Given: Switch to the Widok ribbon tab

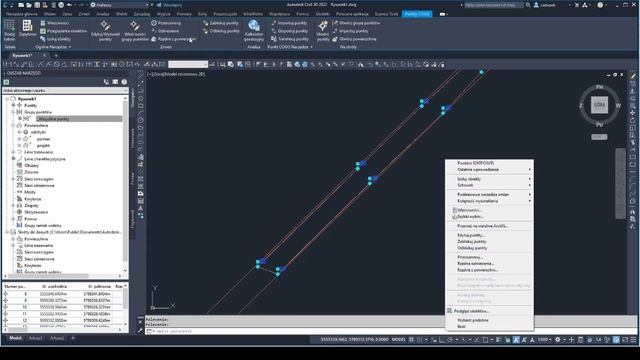Looking at the screenshot, I should tap(121, 14).
